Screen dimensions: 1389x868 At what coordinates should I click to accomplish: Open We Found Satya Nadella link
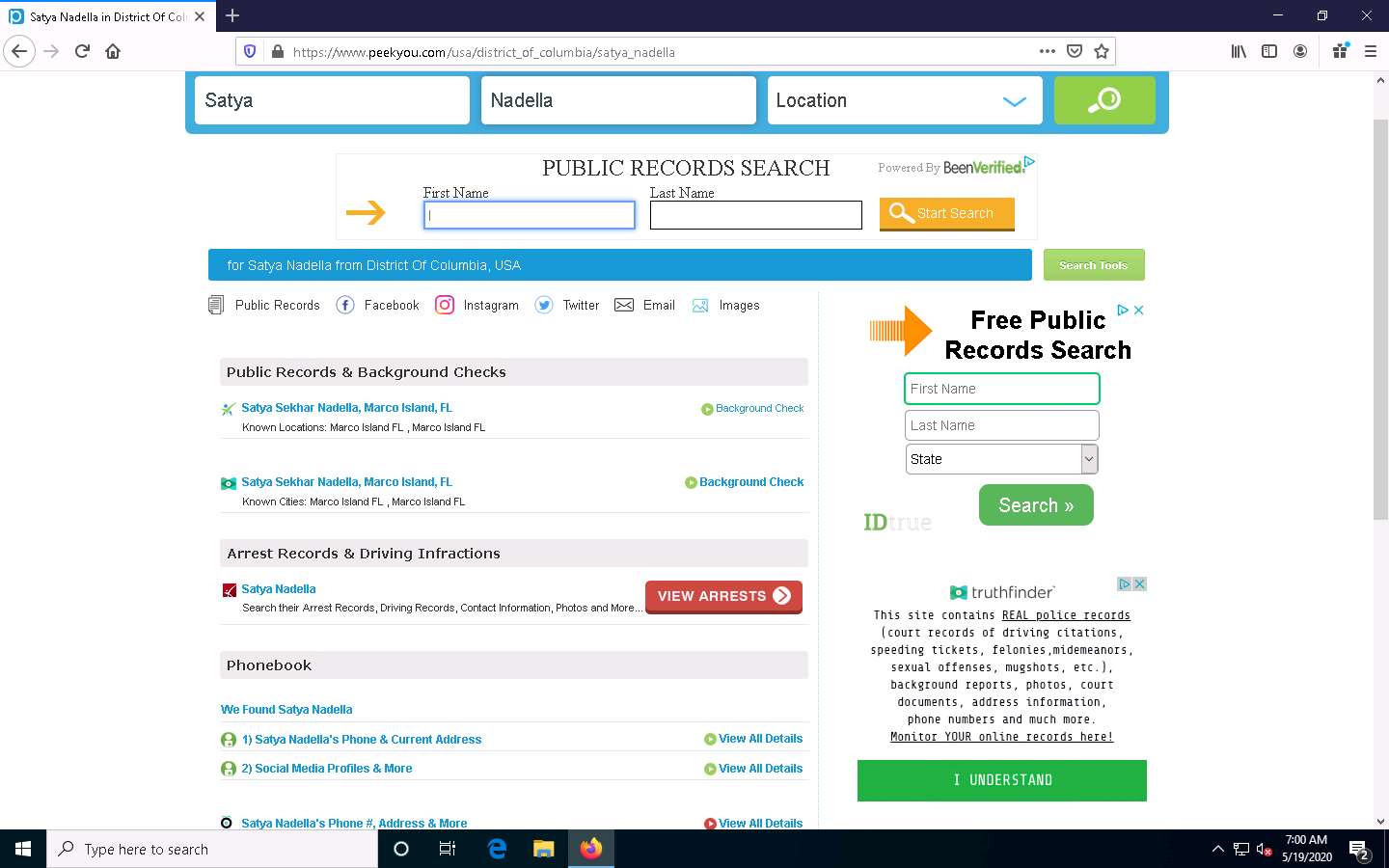click(x=286, y=710)
